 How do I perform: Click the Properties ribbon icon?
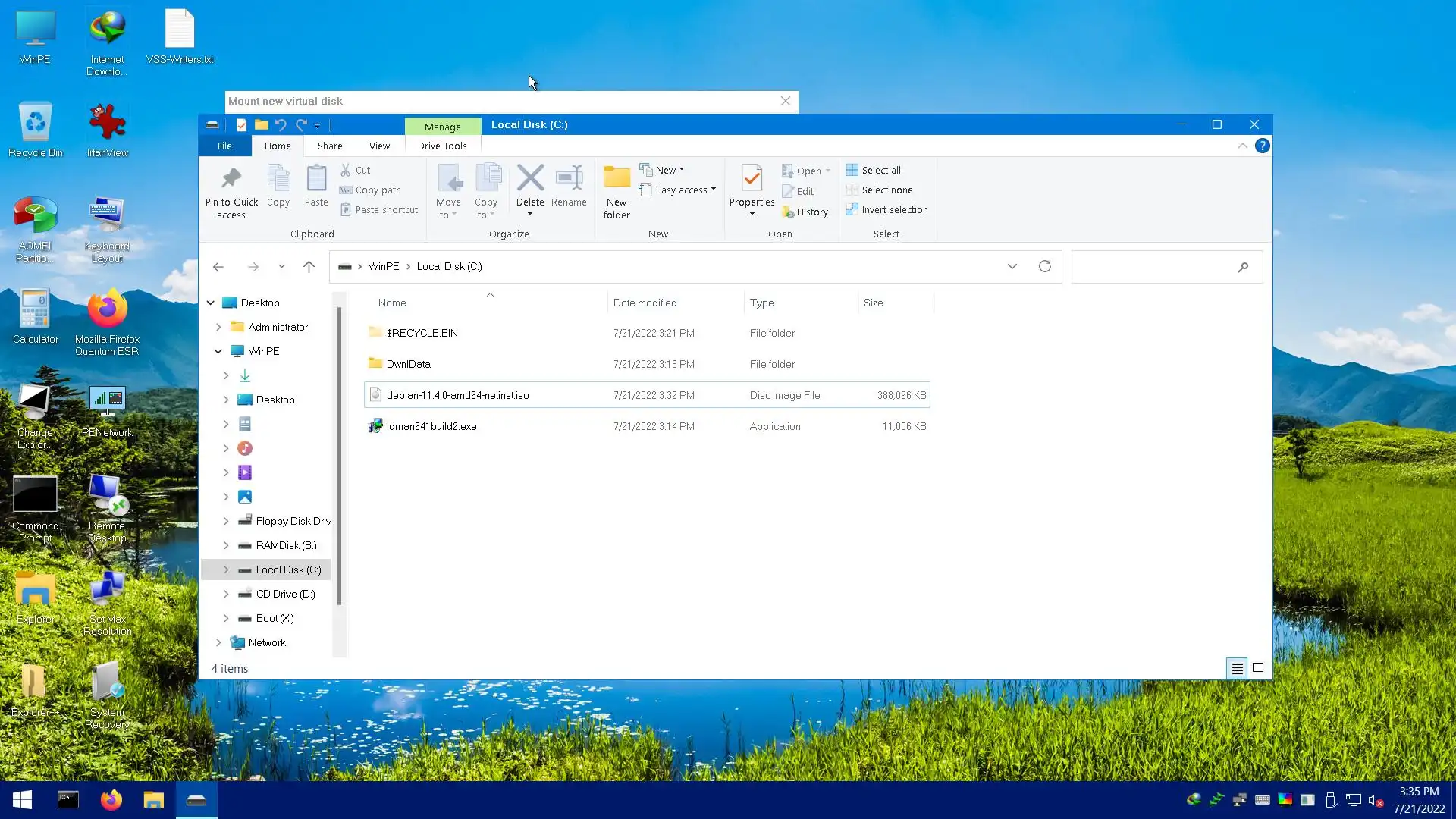(752, 180)
